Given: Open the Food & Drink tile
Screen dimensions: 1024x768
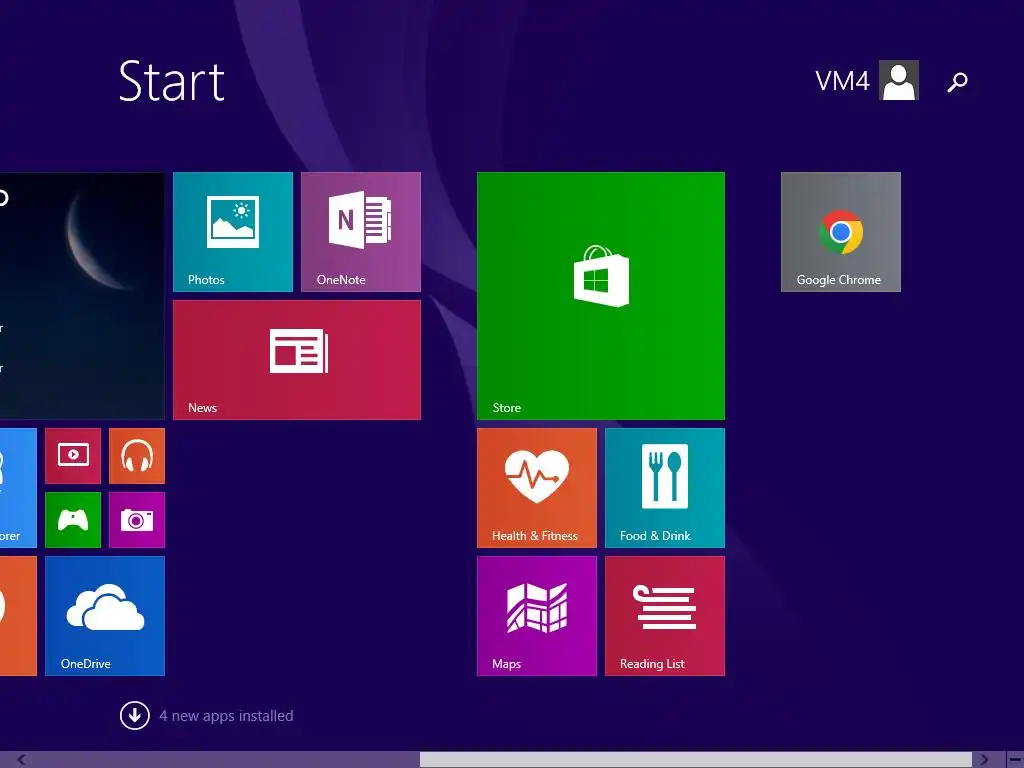Looking at the screenshot, I should [x=665, y=488].
